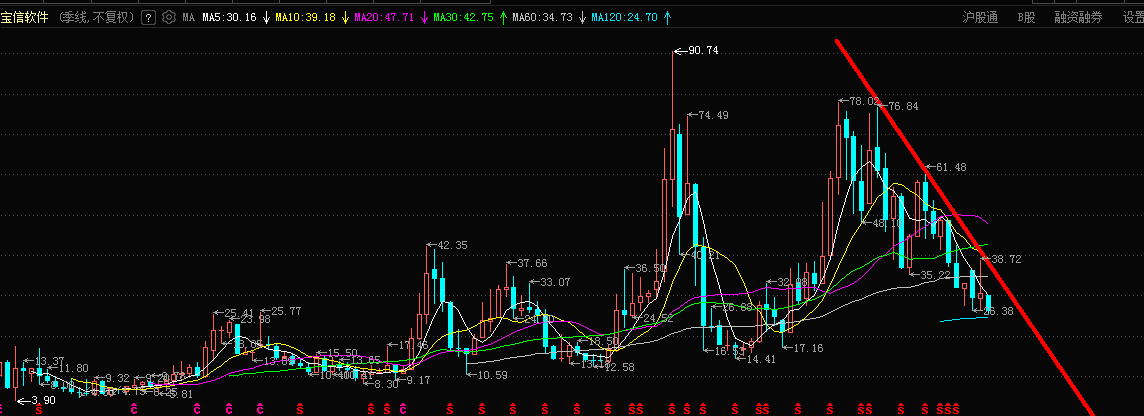Click the magenta MA20:47.71 value
1144x416 pixels.
(x=384, y=18)
